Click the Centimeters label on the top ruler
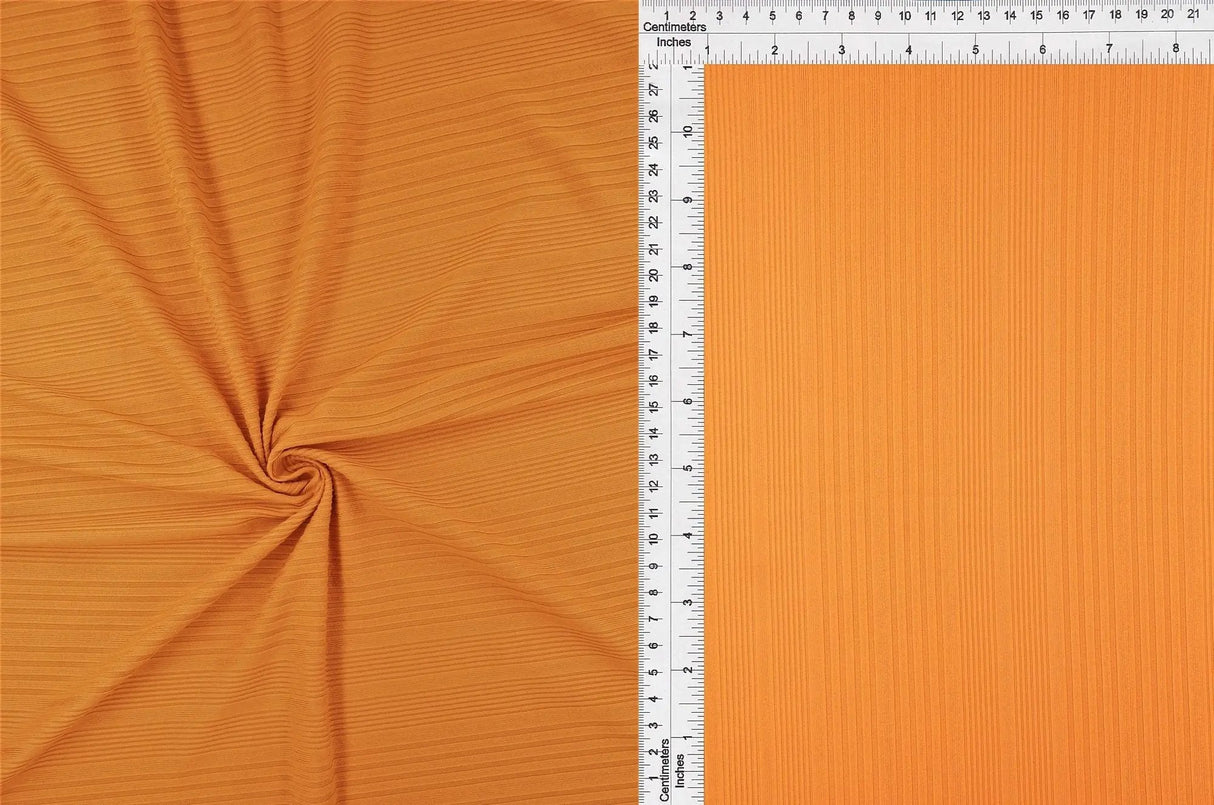Image resolution: width=1214 pixels, height=805 pixels. tap(674, 27)
